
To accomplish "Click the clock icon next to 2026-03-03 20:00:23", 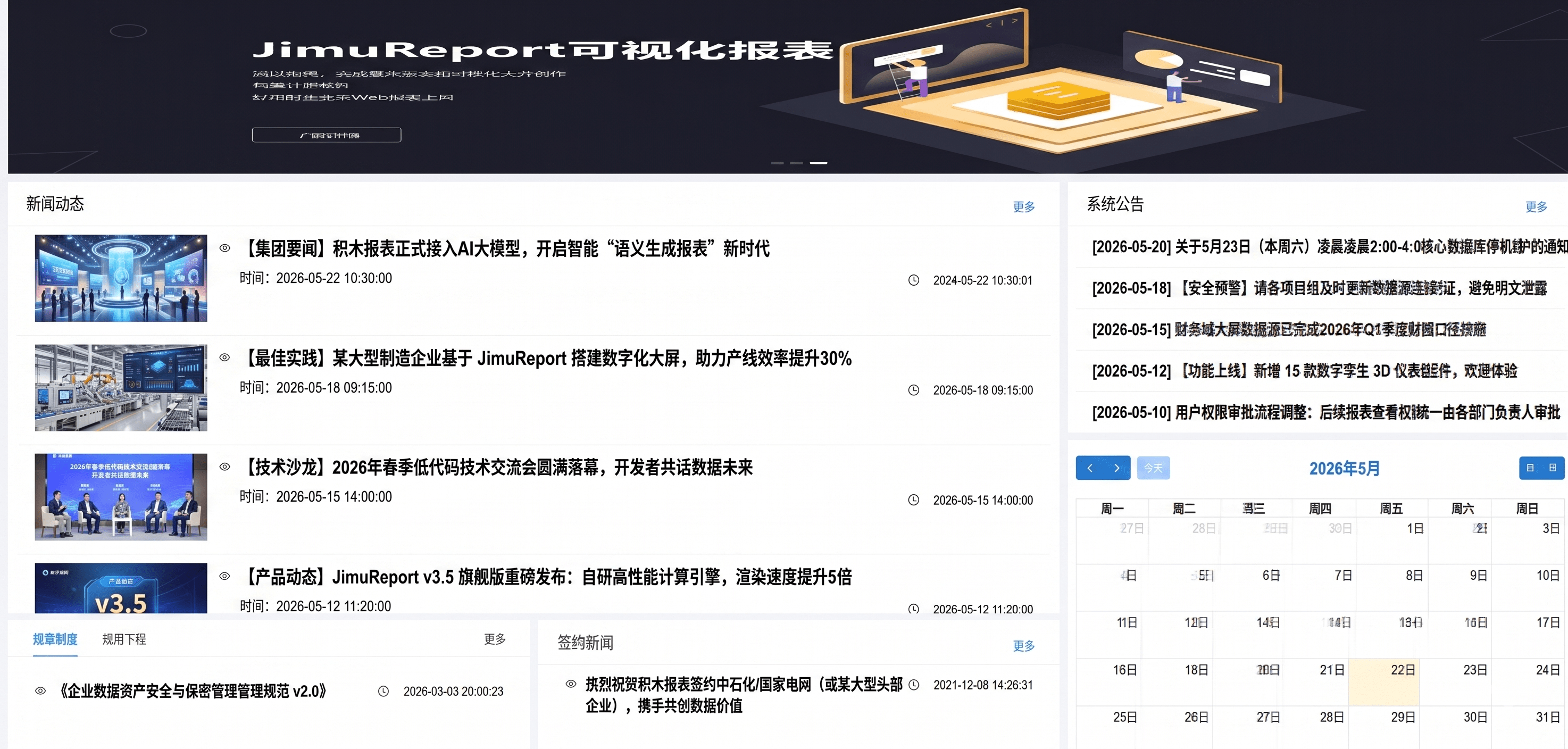I will click(x=383, y=691).
